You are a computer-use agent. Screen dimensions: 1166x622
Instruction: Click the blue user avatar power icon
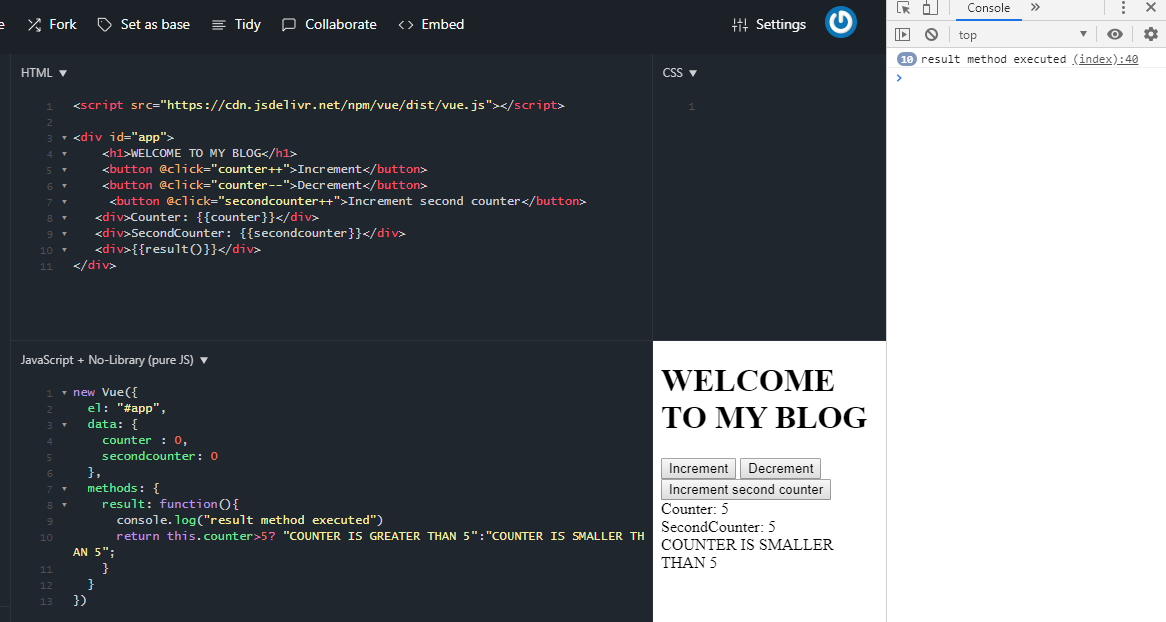(841, 22)
